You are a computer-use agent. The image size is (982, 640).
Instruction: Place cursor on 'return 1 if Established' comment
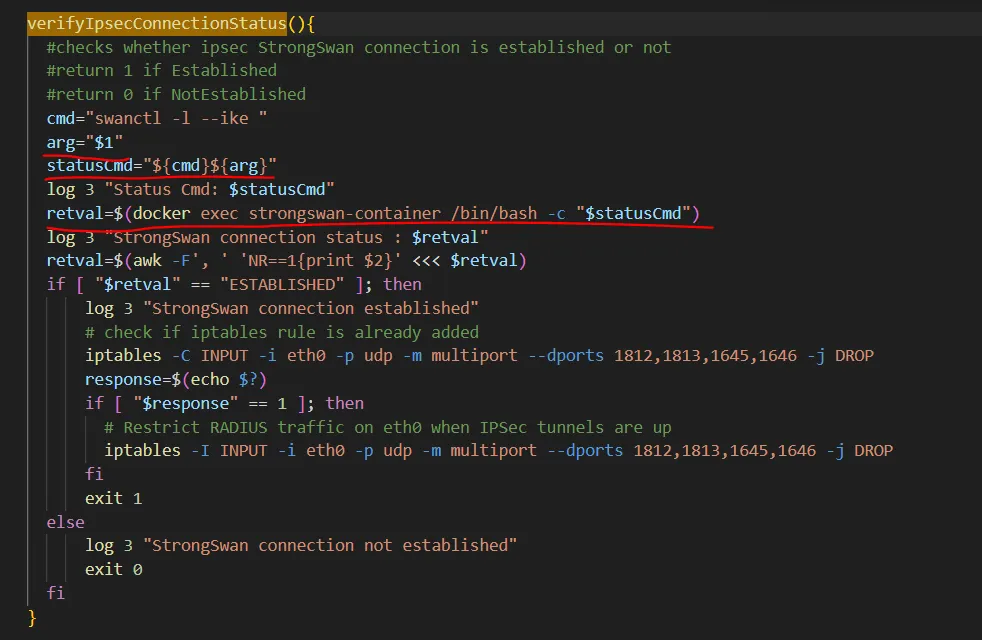point(161,70)
